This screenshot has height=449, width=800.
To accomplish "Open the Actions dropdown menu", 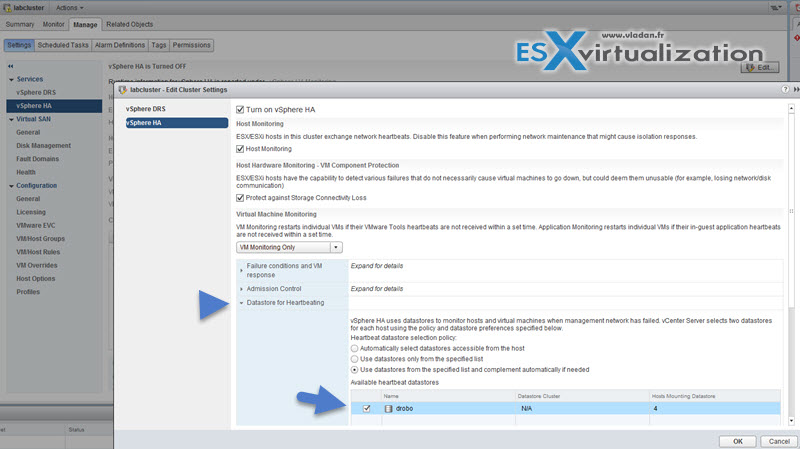I will coord(69,8).
